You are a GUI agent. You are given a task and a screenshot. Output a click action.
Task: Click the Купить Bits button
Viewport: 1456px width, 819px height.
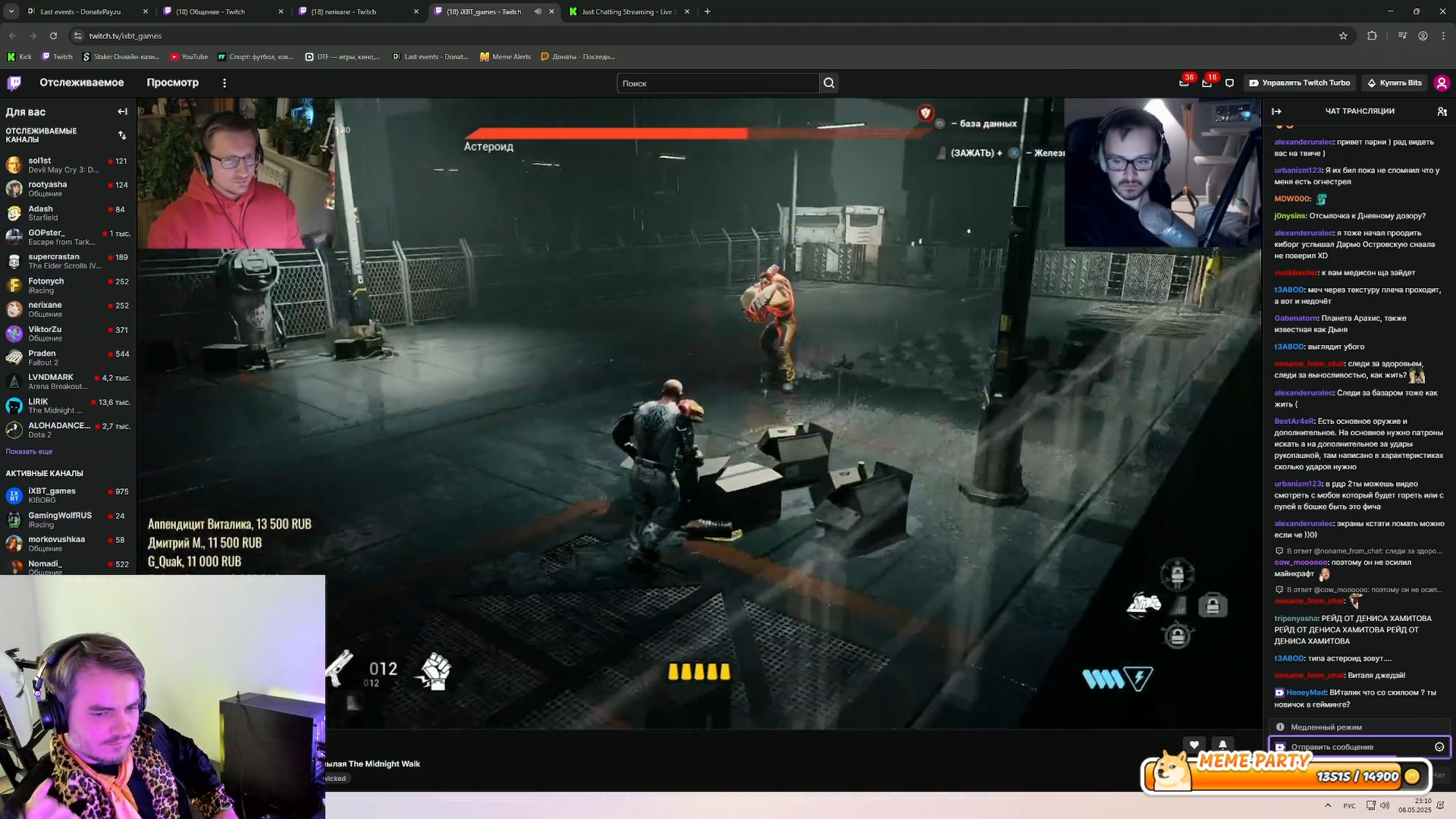[1394, 83]
